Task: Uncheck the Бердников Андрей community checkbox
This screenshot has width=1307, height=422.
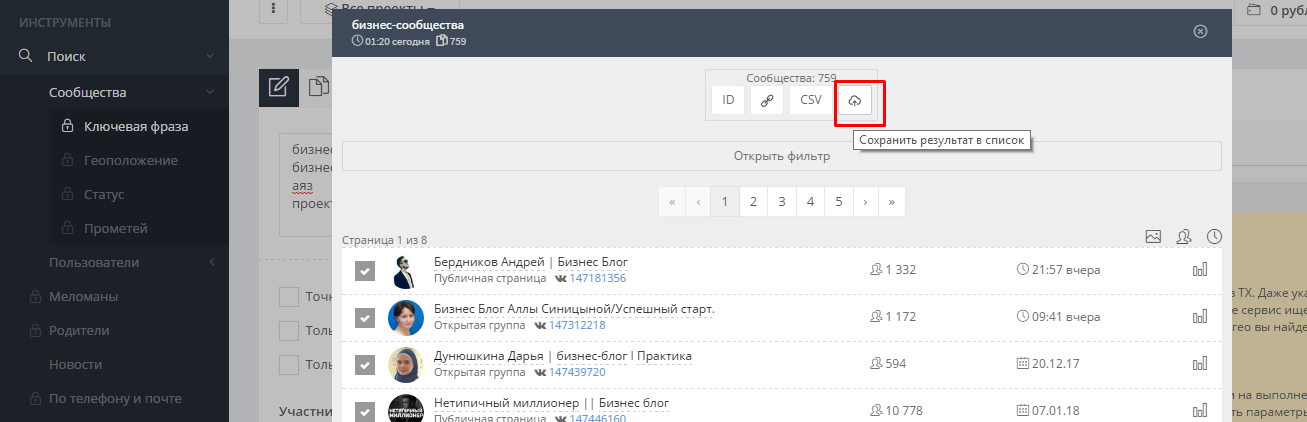Action: (x=365, y=271)
